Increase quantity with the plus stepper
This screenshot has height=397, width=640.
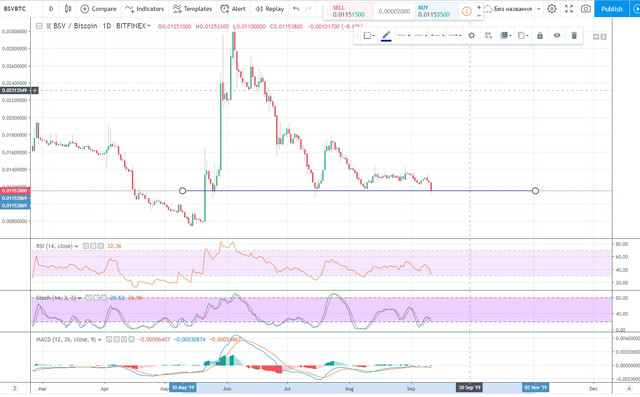[479, 7]
